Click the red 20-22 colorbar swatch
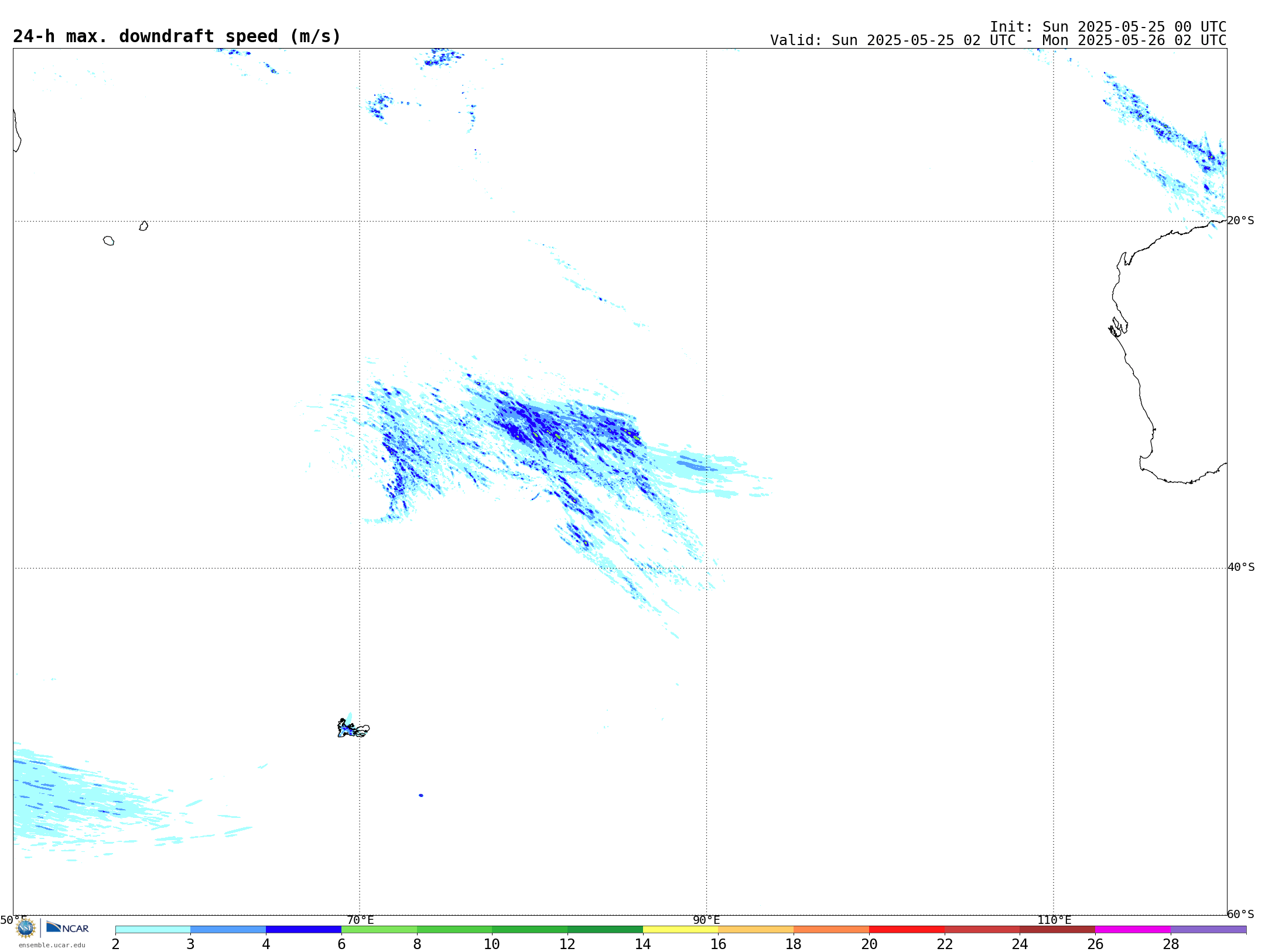Screen dimensions: 1265x952 [x=907, y=929]
